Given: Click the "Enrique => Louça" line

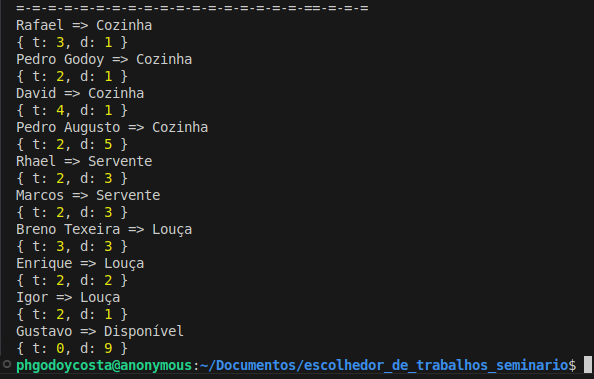Looking at the screenshot, I should 80,263.
